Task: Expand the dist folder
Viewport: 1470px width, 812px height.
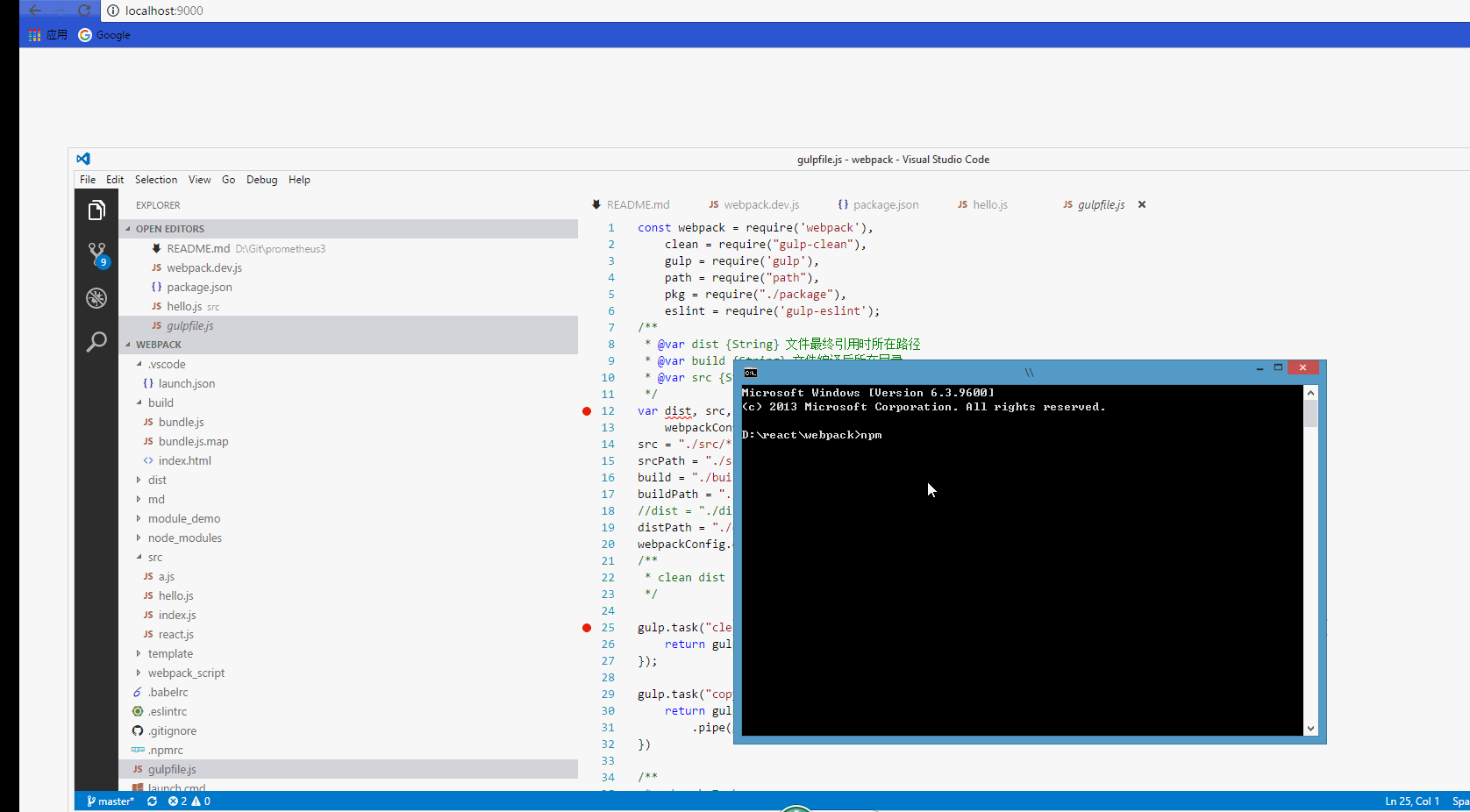Action: tap(157, 481)
